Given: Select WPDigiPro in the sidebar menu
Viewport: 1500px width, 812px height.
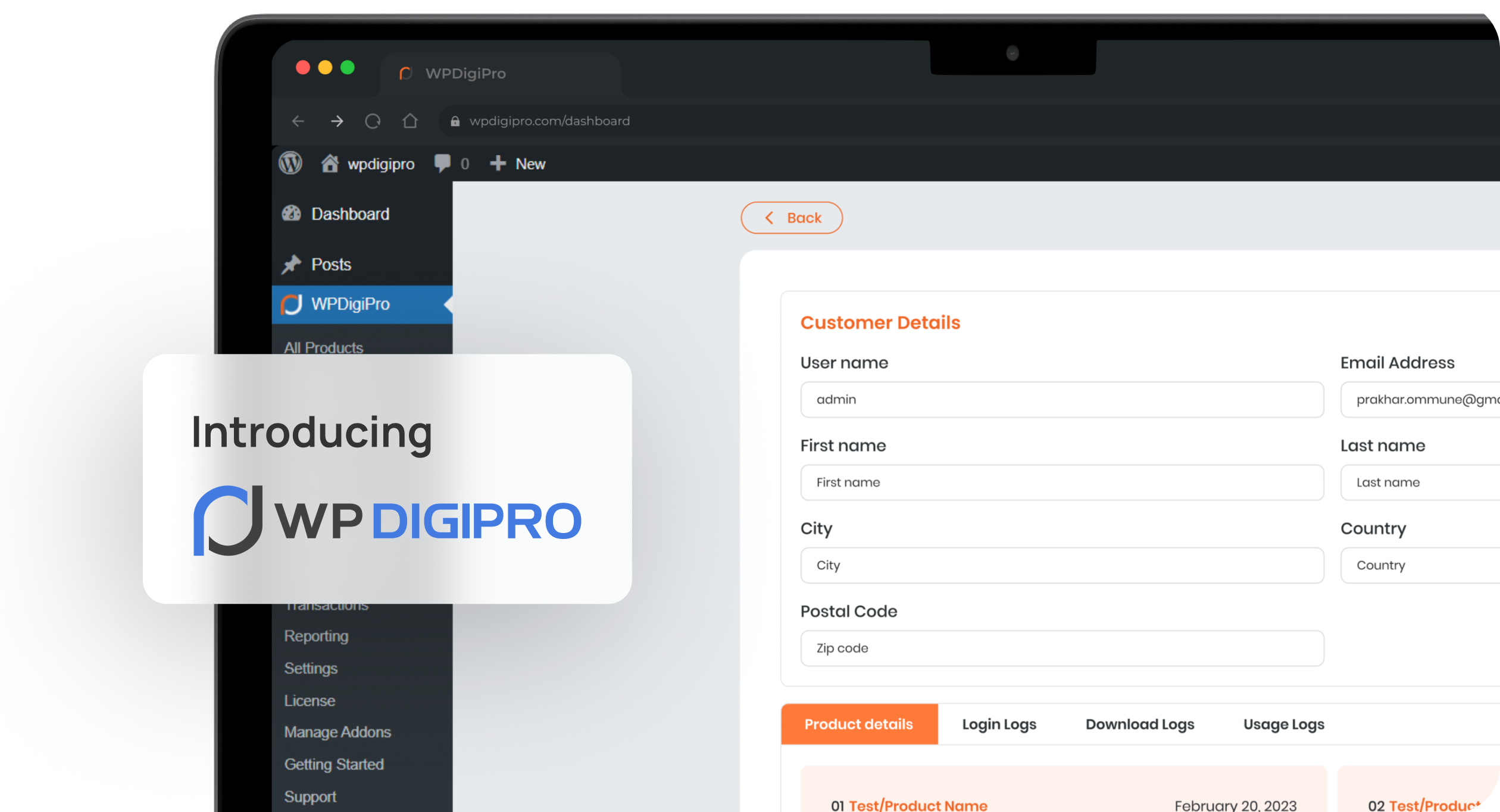Looking at the screenshot, I should click(x=362, y=305).
